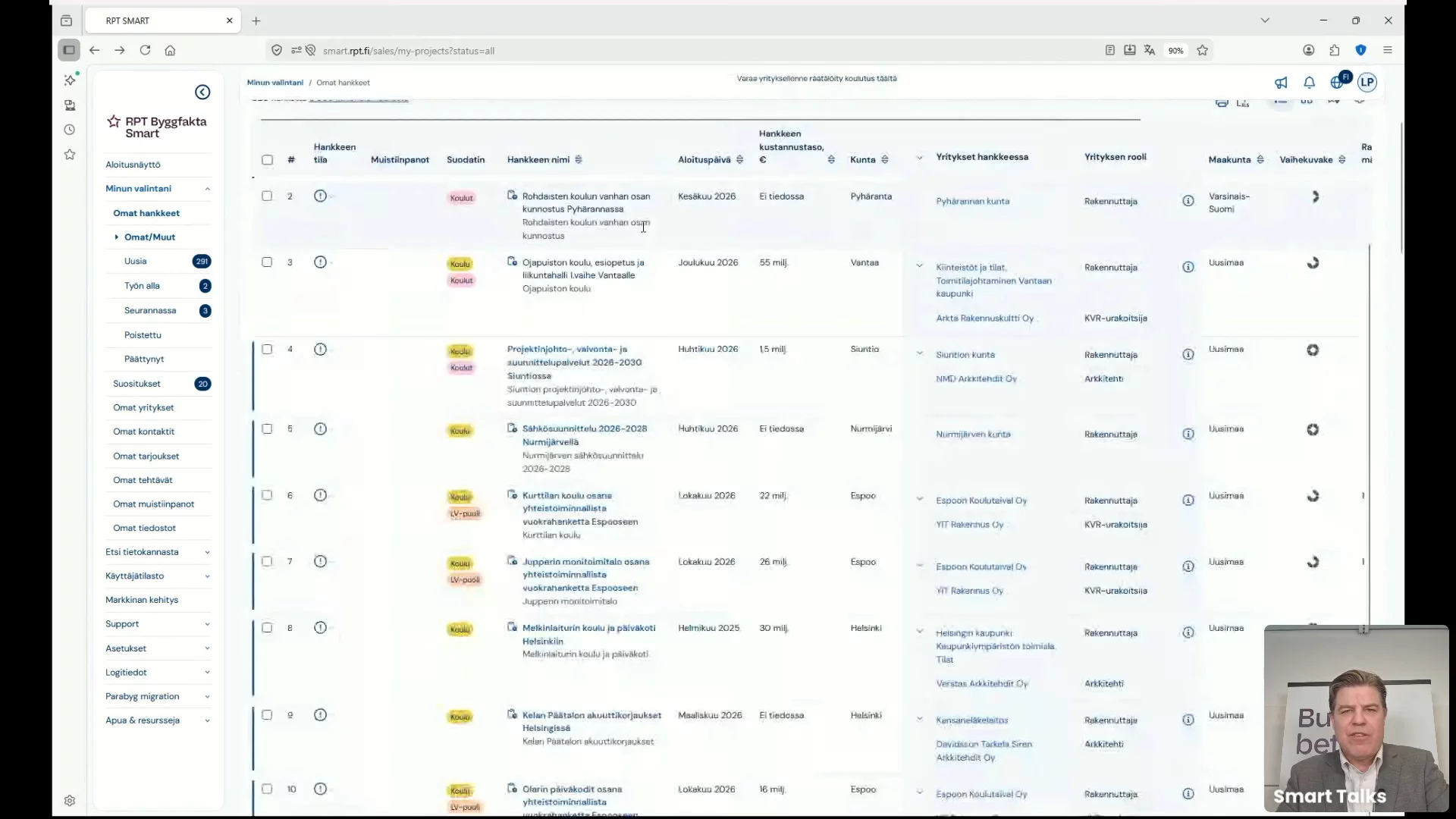The image size is (1456, 819).
Task: Collapse sidebar with the back arrow circle
Action: point(202,92)
